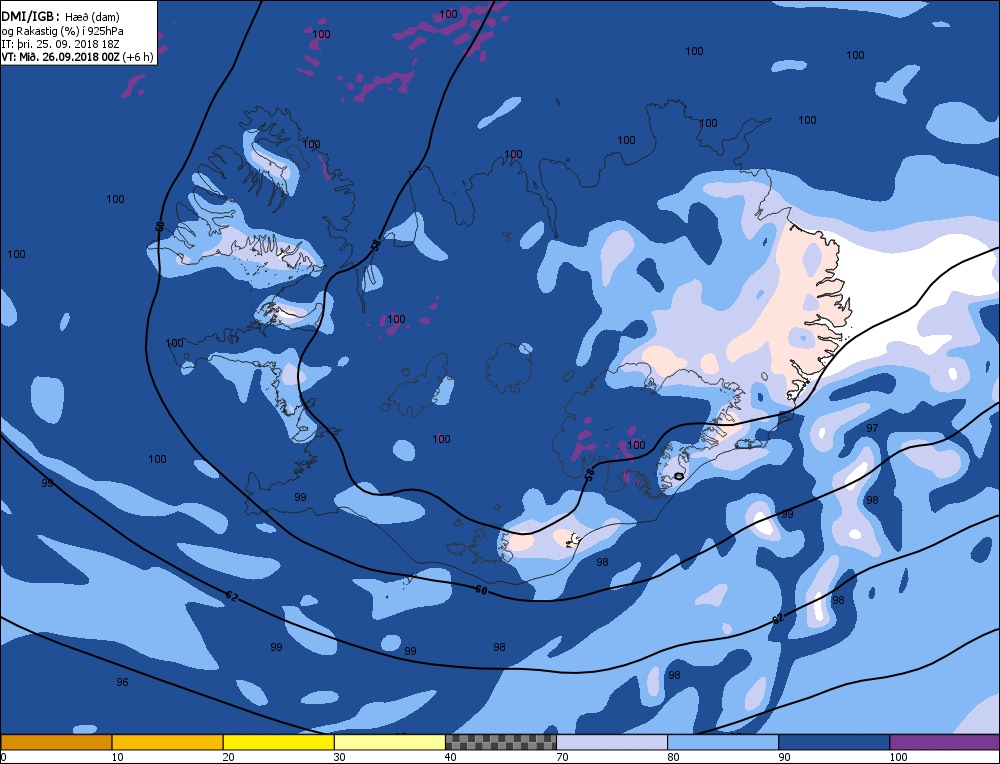The width and height of the screenshot is (1000, 764).
Task: Click the lavender 70–80 legend swatch
Action: 612,742
